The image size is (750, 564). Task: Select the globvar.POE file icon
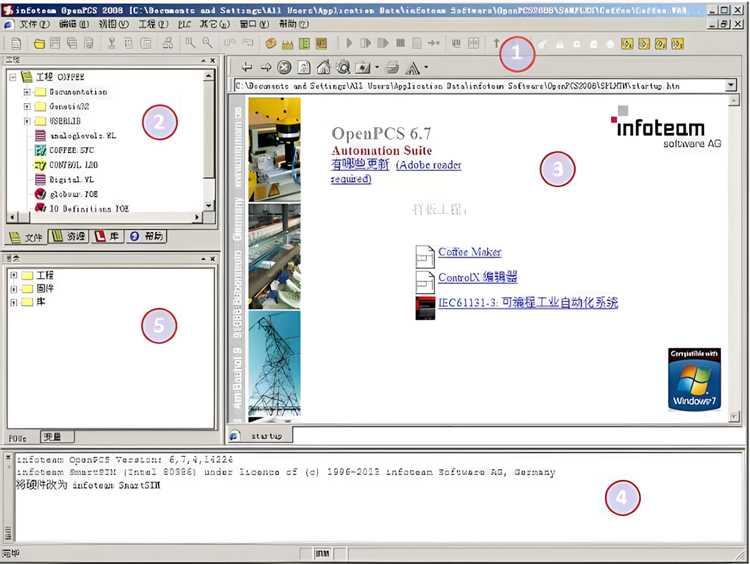41,194
